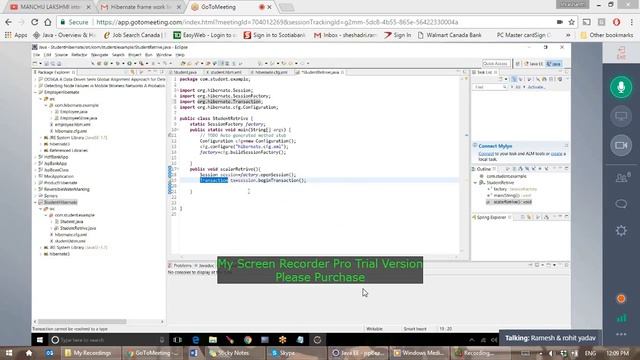Click Activate link in Task List

pos(536,87)
